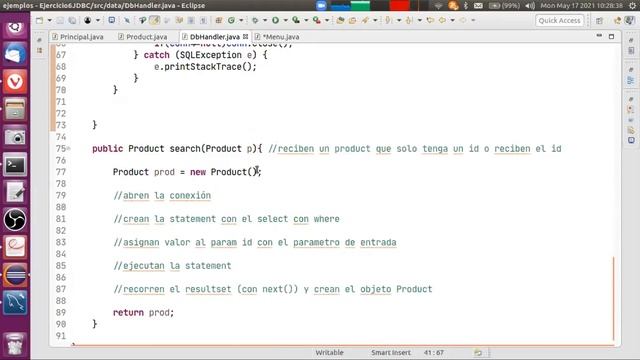Click the 'Smart Insert' status bar entry
Viewport: 640px width, 360px height.
pos(391,352)
